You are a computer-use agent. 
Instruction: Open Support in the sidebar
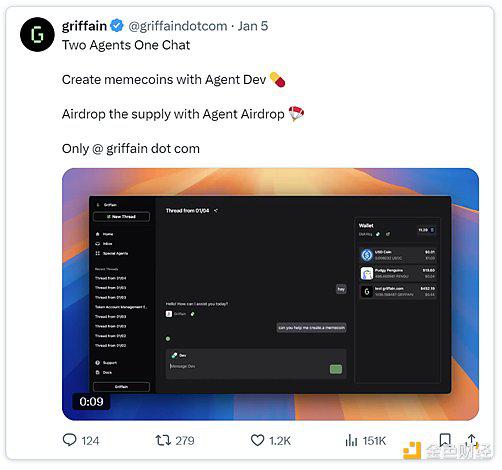tap(106, 363)
